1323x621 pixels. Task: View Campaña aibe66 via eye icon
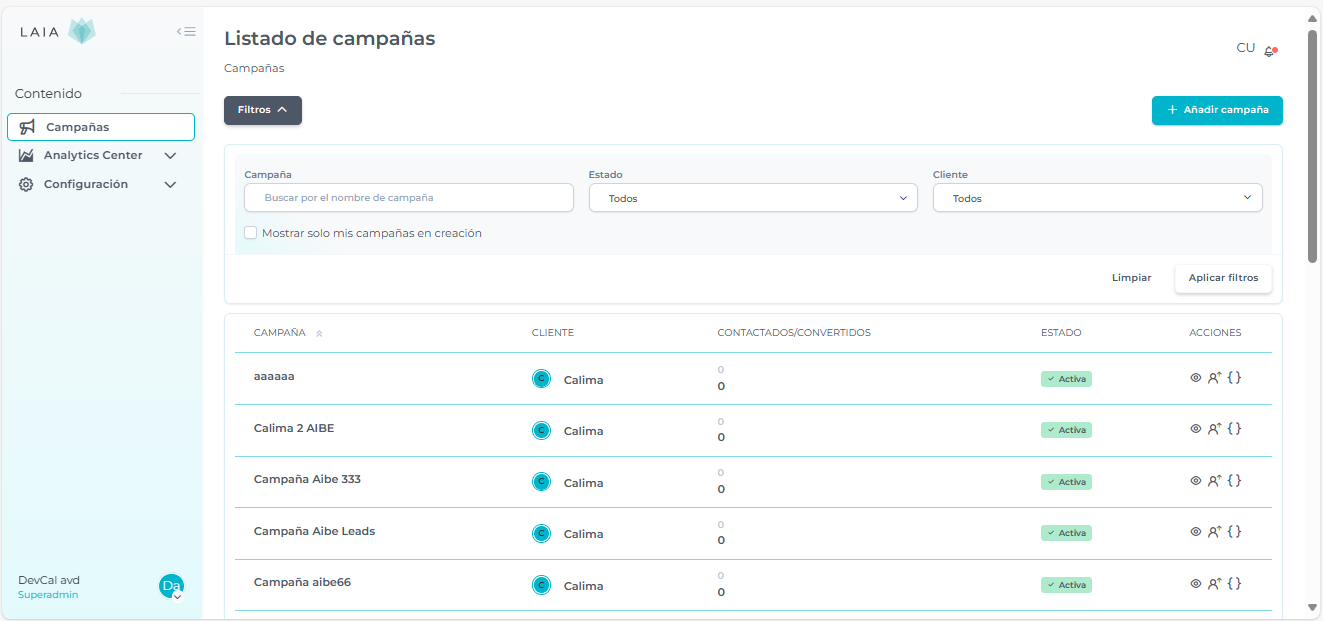[x=1195, y=584]
